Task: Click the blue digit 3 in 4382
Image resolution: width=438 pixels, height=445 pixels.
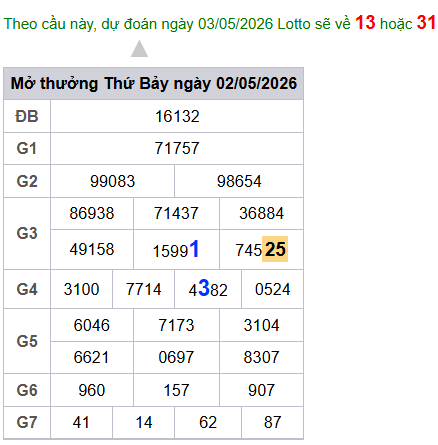Action: (x=204, y=287)
